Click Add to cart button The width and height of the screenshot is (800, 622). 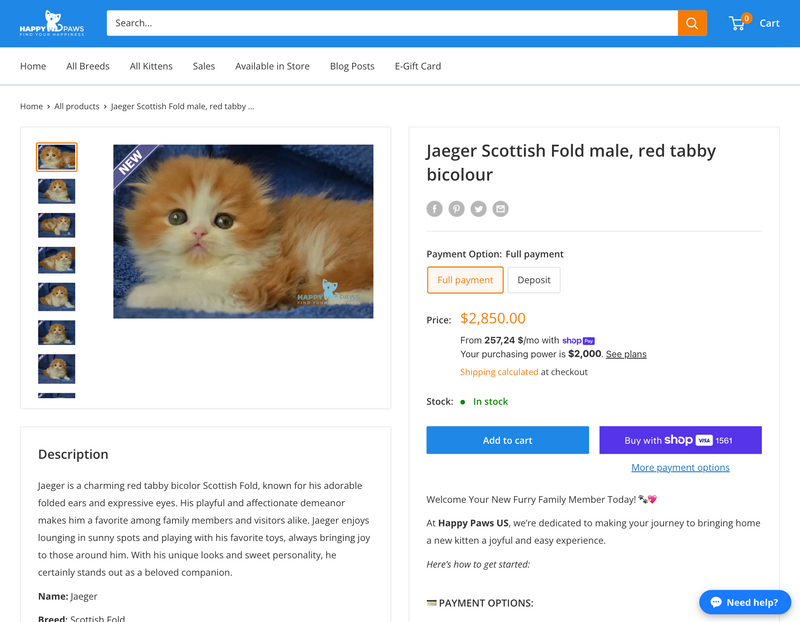pos(507,440)
